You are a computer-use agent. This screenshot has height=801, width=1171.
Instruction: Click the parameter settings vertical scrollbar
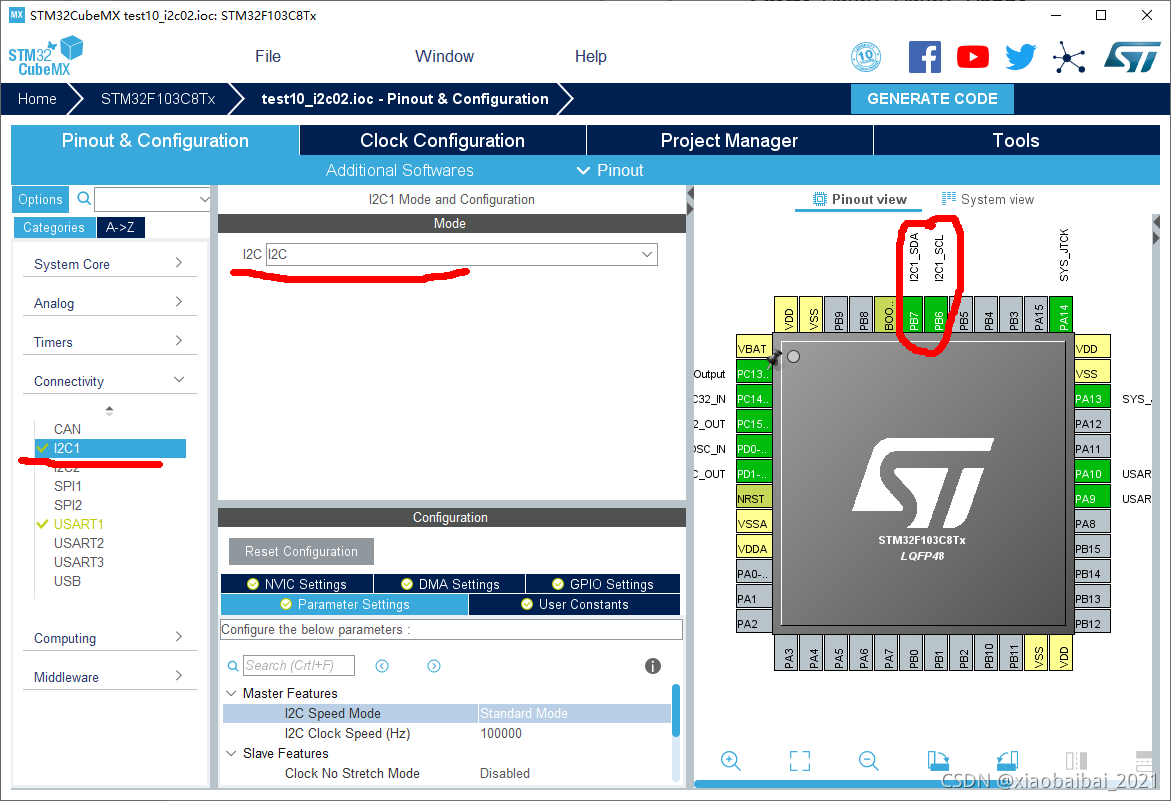pyautogui.click(x=676, y=711)
